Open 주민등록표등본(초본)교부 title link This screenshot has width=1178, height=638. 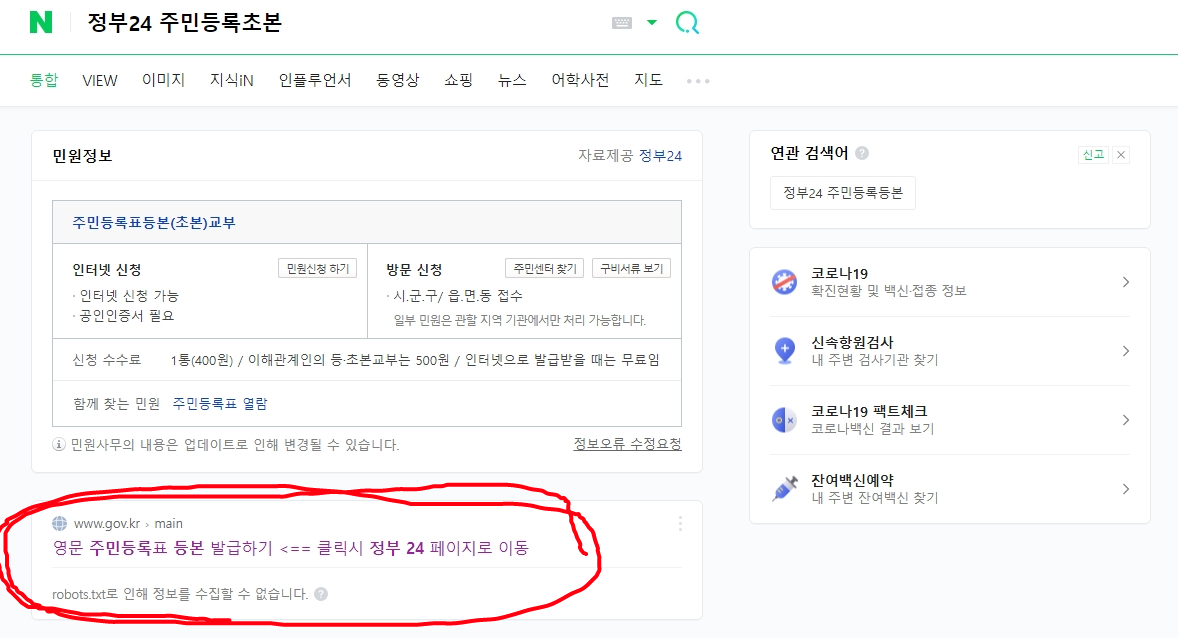(154, 222)
